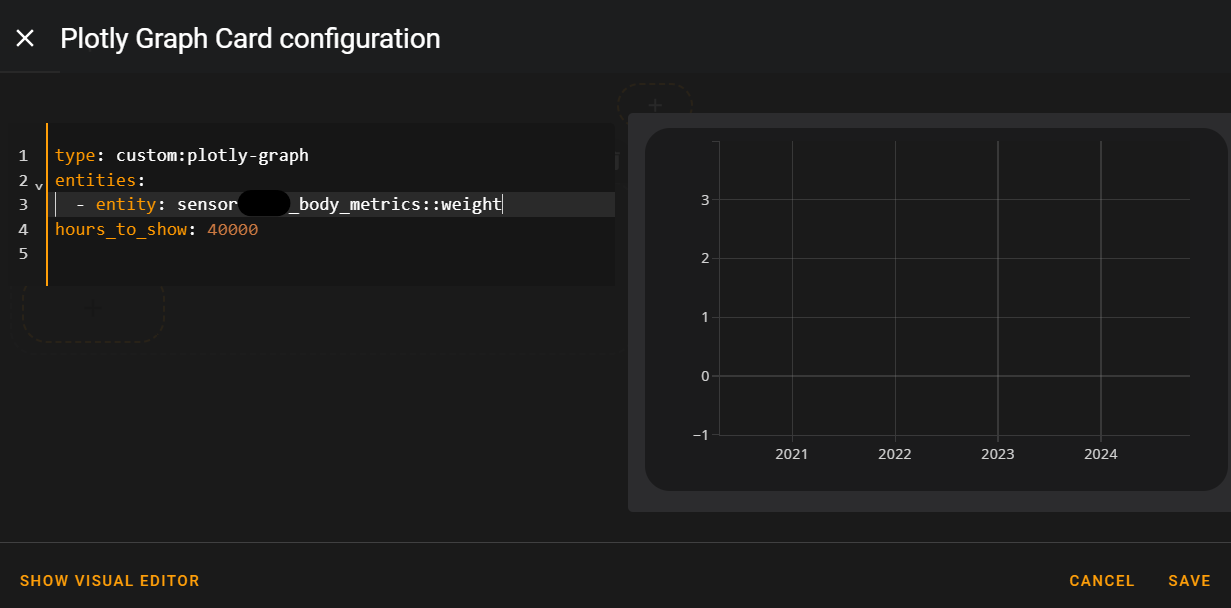1231x608 pixels.
Task: Click the type: custom:plotly-graph line
Action: click(180, 155)
